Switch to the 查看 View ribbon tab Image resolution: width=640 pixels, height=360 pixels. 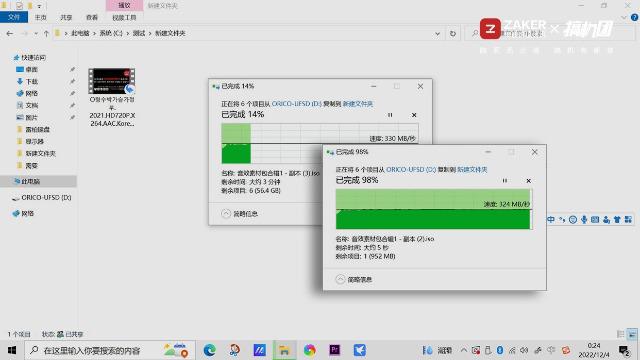click(92, 18)
